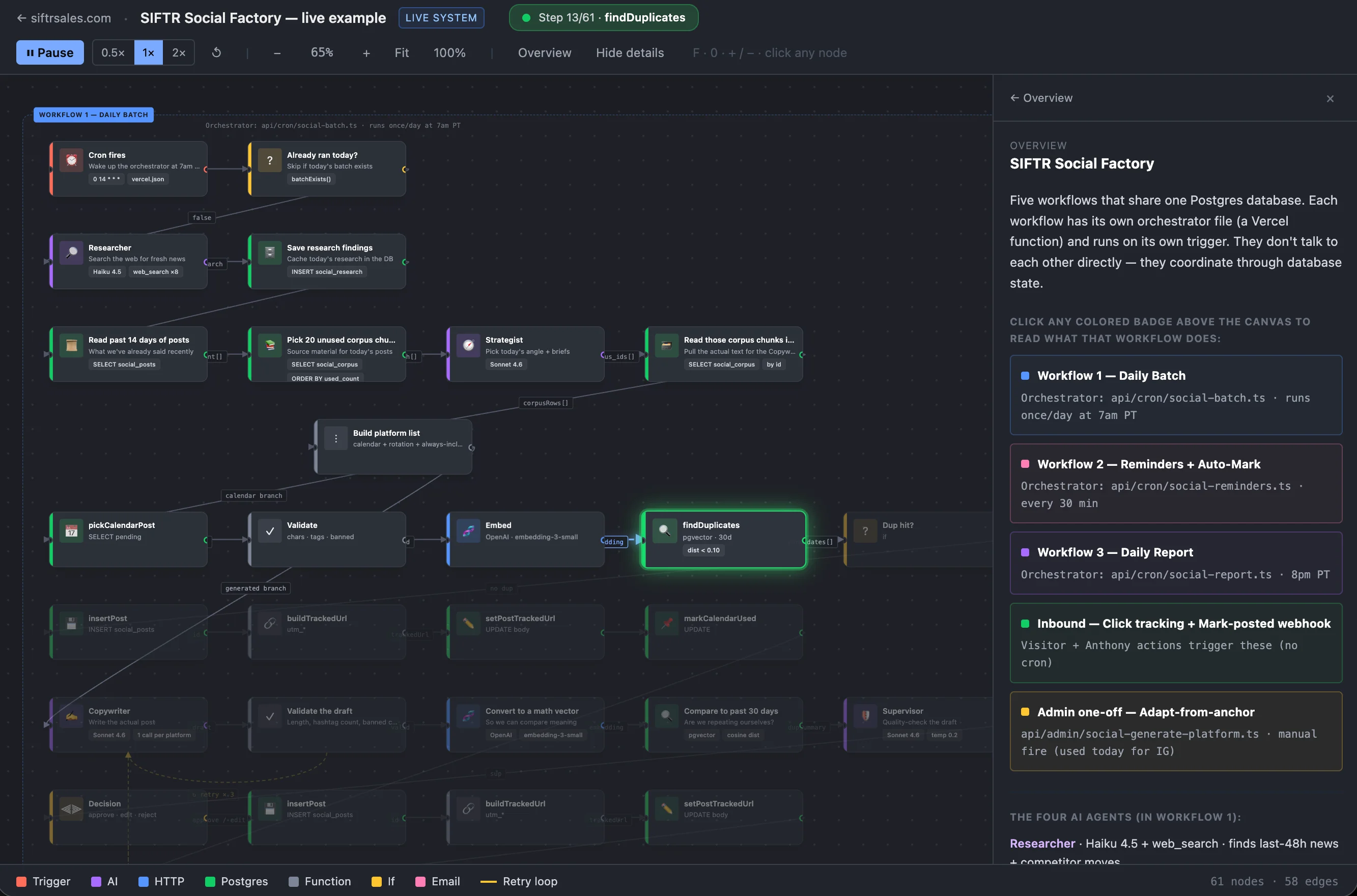The width and height of the screenshot is (1357, 896).
Task: Click the 'batchExists()' tag
Action: (311, 179)
